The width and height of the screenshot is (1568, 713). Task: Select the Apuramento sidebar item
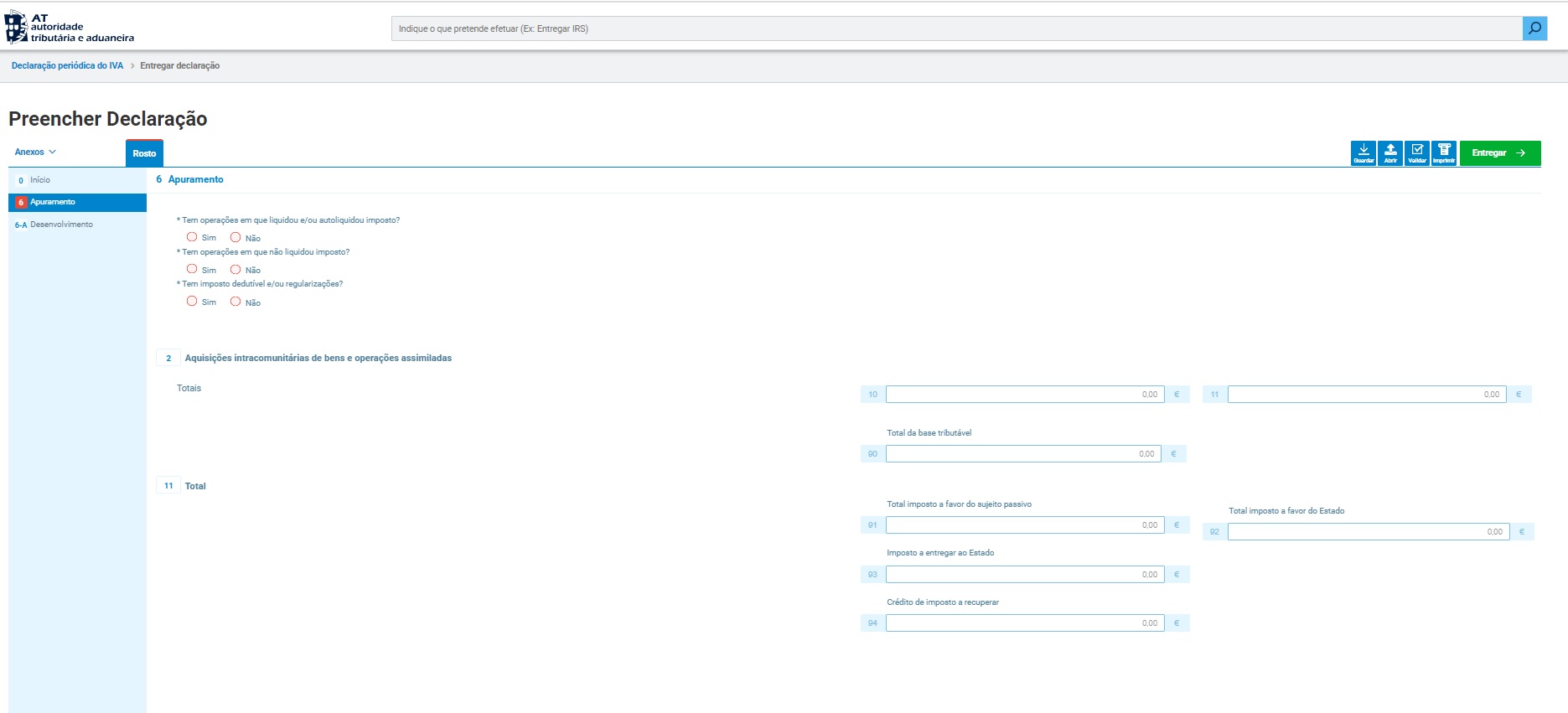coord(53,202)
